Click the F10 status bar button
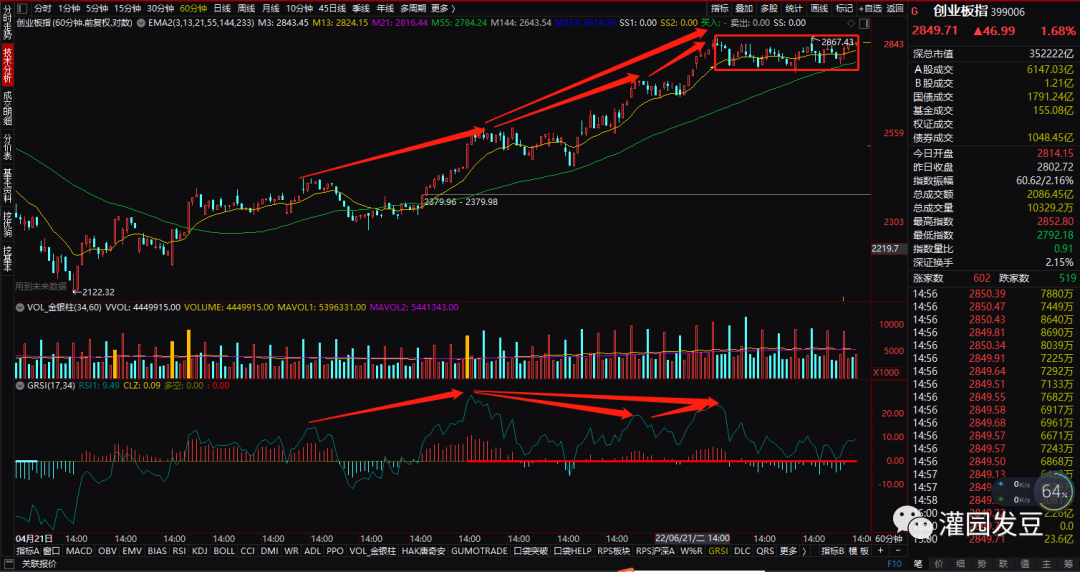 (x=895, y=564)
